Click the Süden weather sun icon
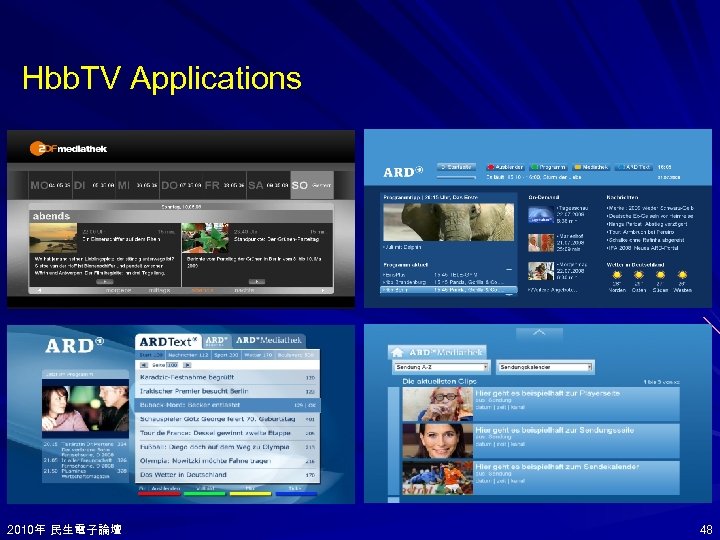Screen dimensions: 720x540 click(660, 275)
